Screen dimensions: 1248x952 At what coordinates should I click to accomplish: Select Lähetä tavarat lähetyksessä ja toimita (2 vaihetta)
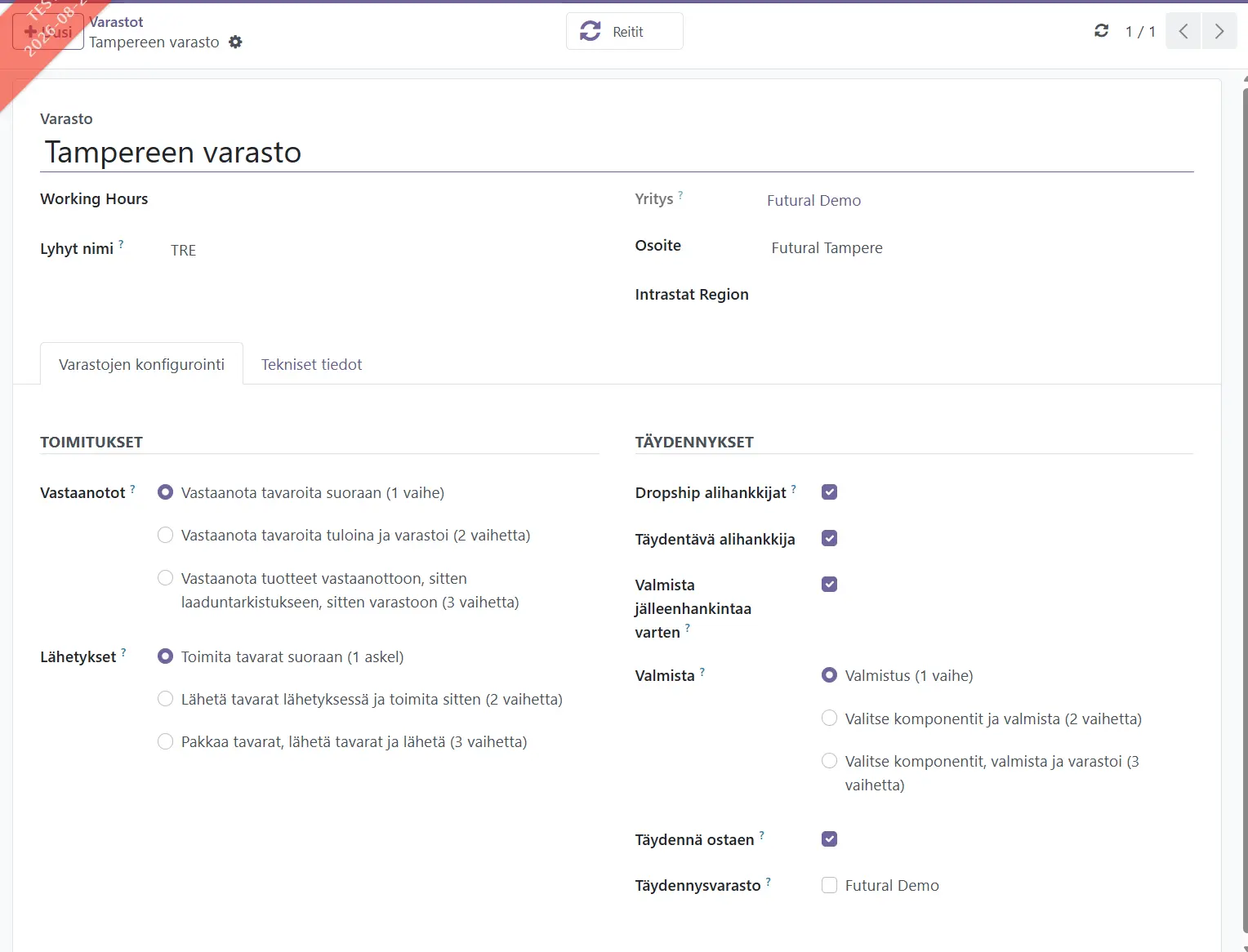[x=165, y=699]
